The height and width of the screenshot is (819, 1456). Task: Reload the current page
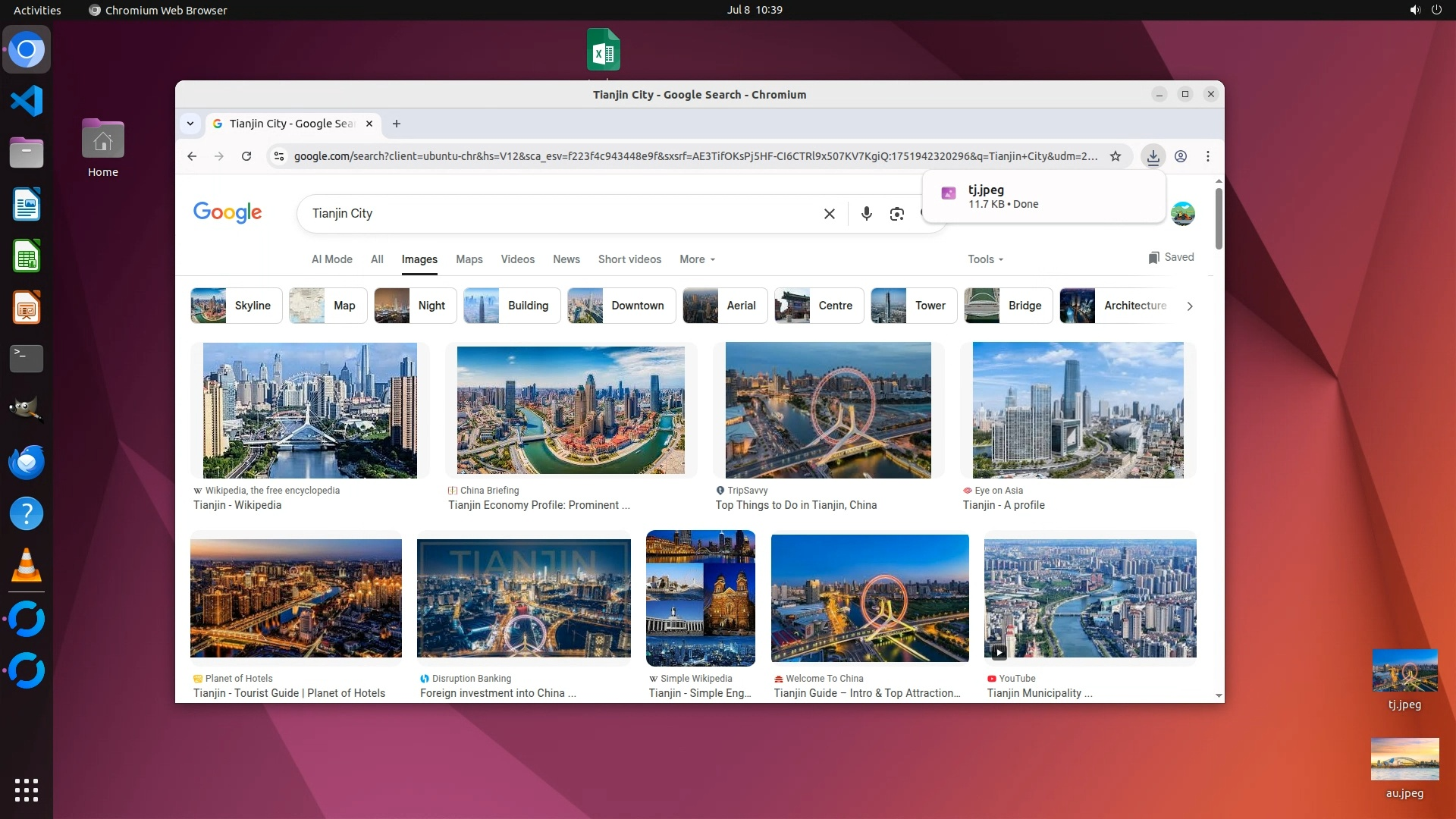coord(246,156)
